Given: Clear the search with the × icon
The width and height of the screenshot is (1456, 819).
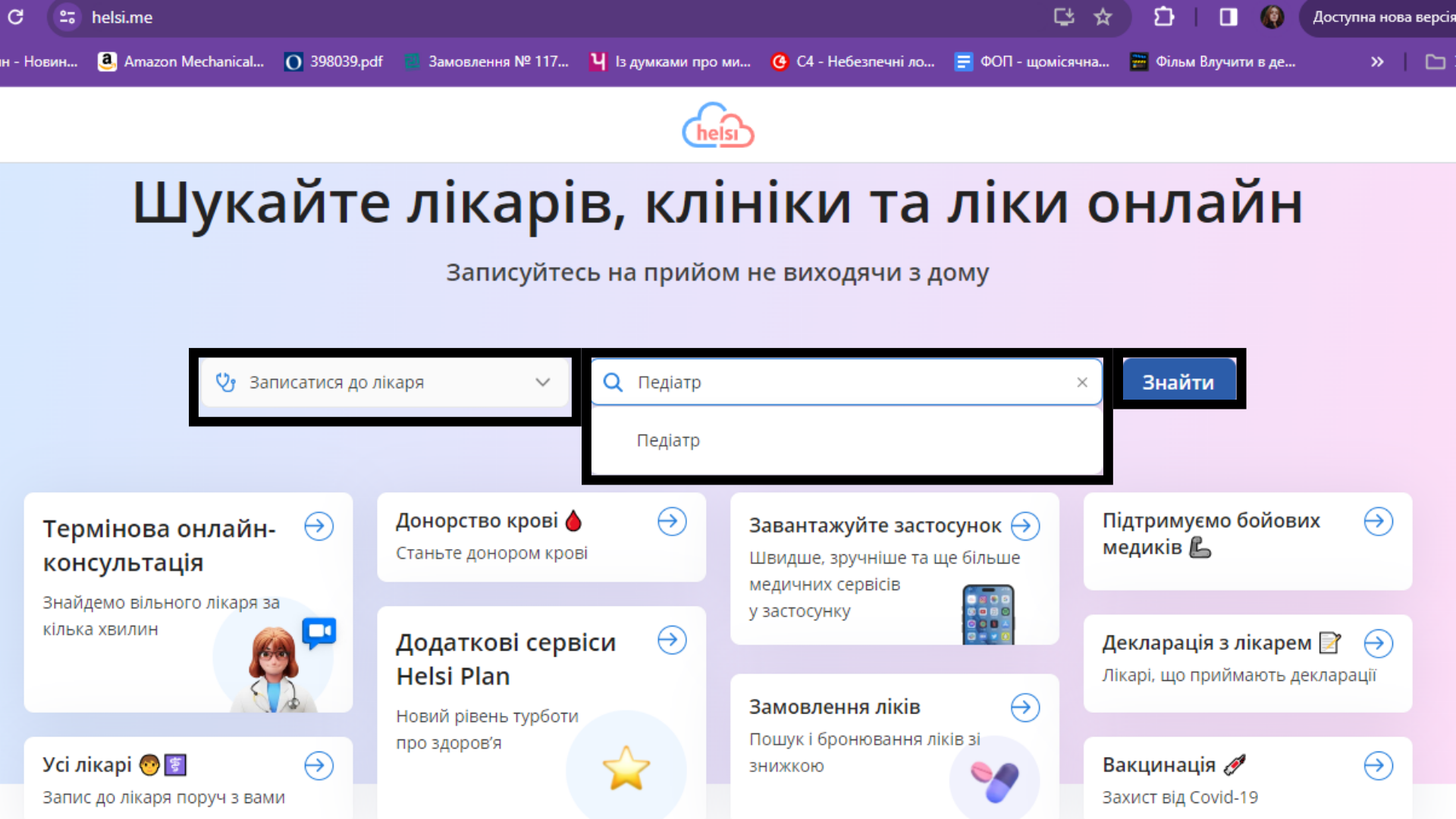Looking at the screenshot, I should [x=1082, y=382].
